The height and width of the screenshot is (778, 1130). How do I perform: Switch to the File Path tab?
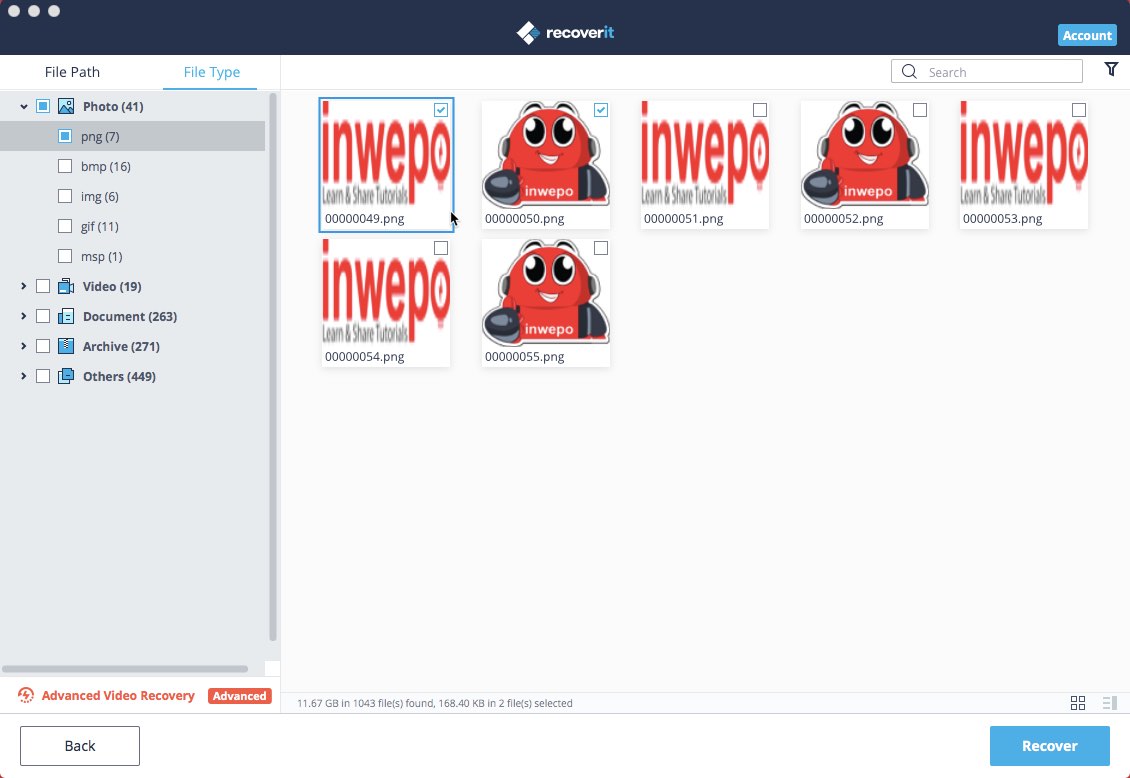72,72
